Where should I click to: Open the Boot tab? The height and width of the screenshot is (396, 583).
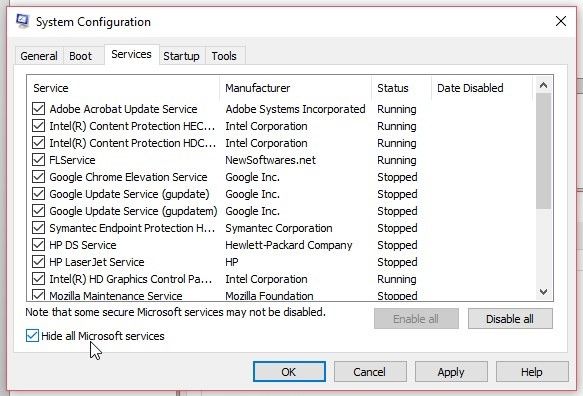tap(80, 56)
